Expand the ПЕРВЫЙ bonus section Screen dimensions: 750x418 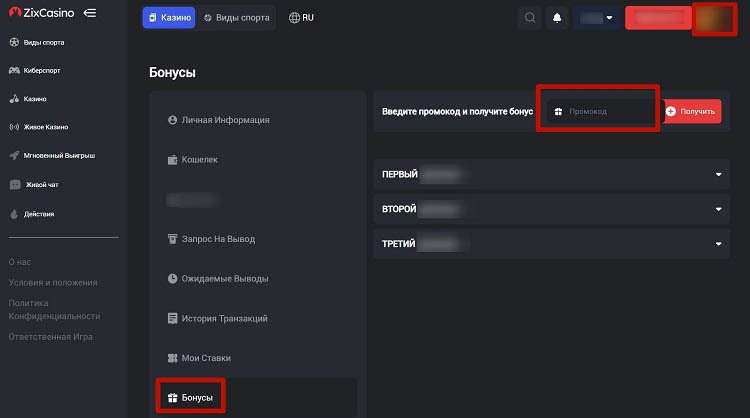[x=547, y=175]
